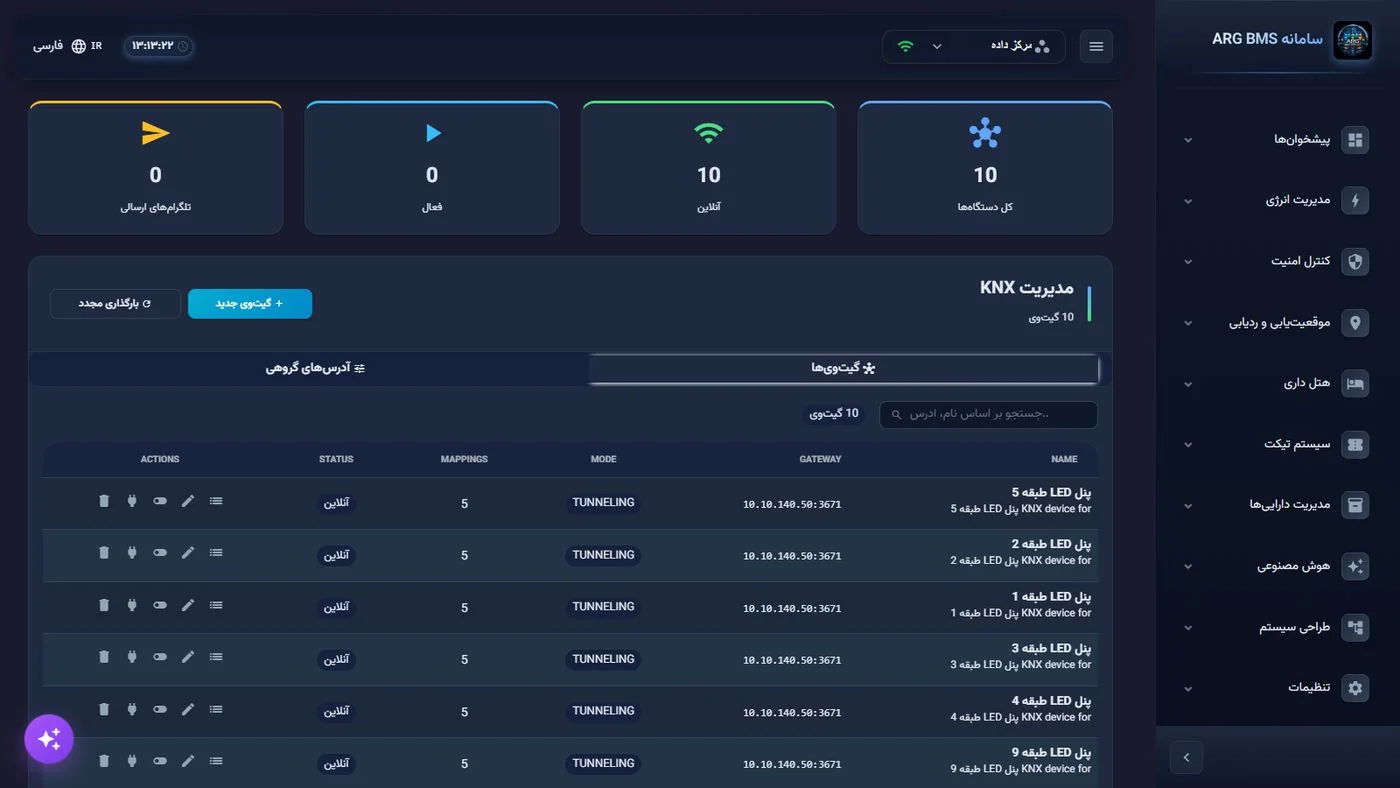
Task: Open the mappings list for پنل LED طبقه 2
Action: coord(216,553)
